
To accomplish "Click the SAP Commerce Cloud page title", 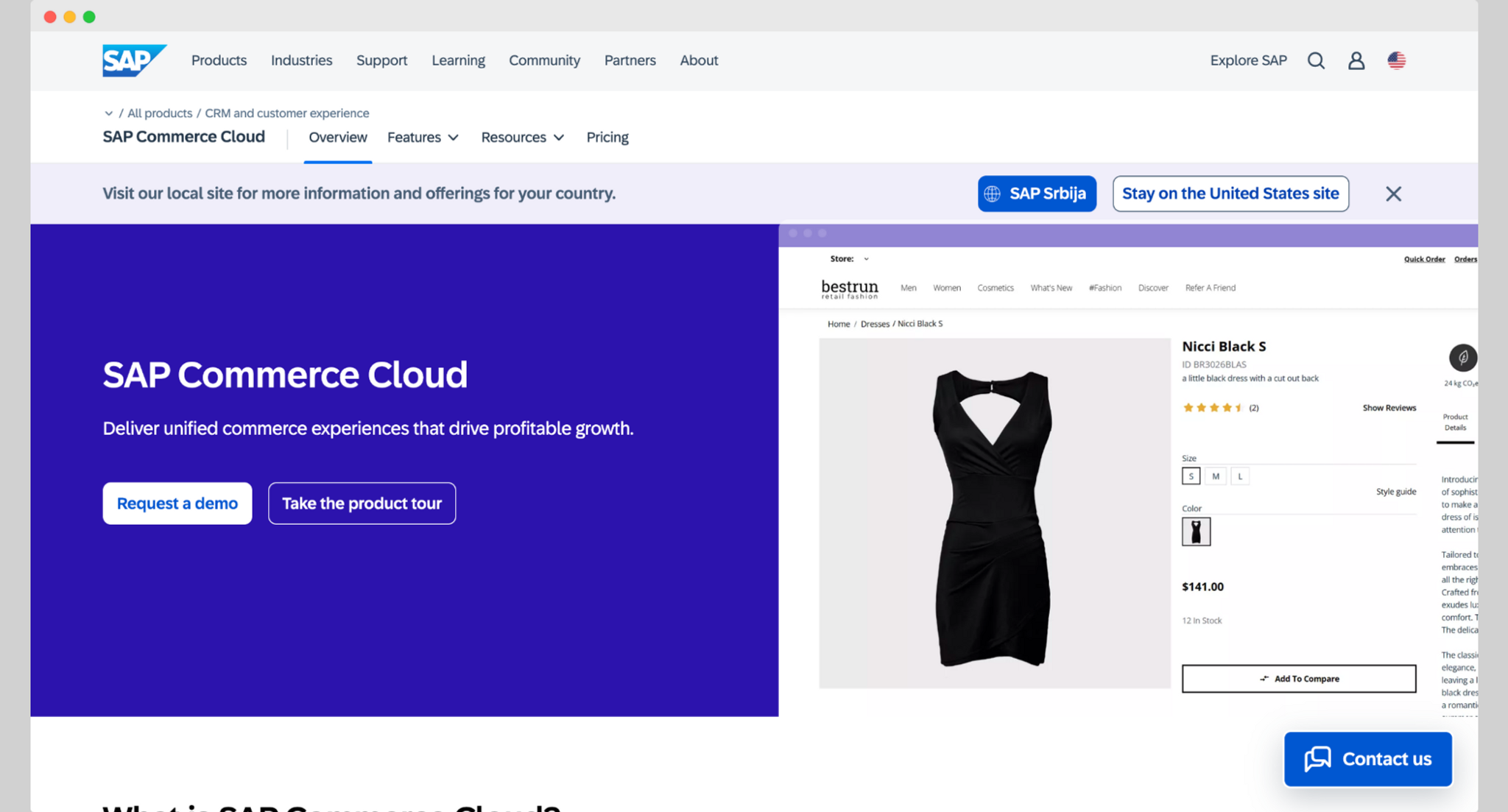I will [x=285, y=375].
